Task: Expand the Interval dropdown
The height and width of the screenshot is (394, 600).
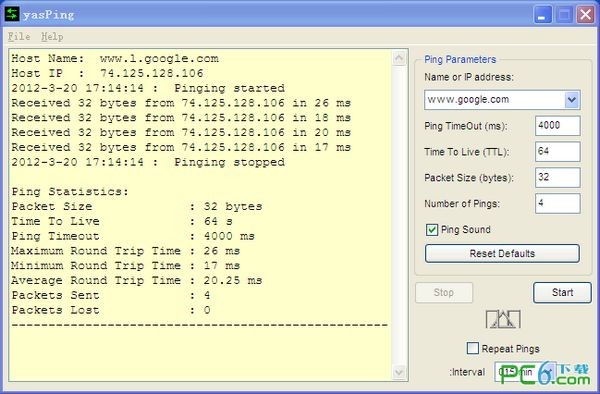Action: [548, 371]
